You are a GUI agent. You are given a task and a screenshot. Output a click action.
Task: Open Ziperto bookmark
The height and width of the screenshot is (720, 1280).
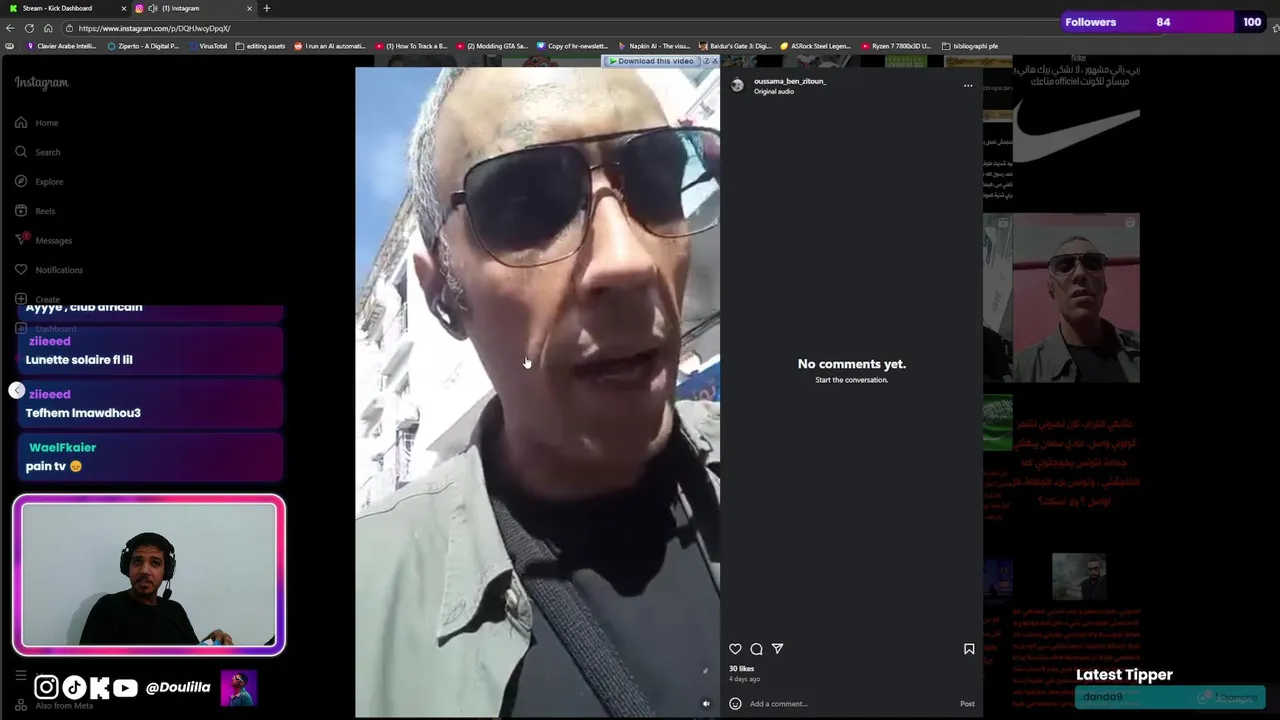coord(143,46)
